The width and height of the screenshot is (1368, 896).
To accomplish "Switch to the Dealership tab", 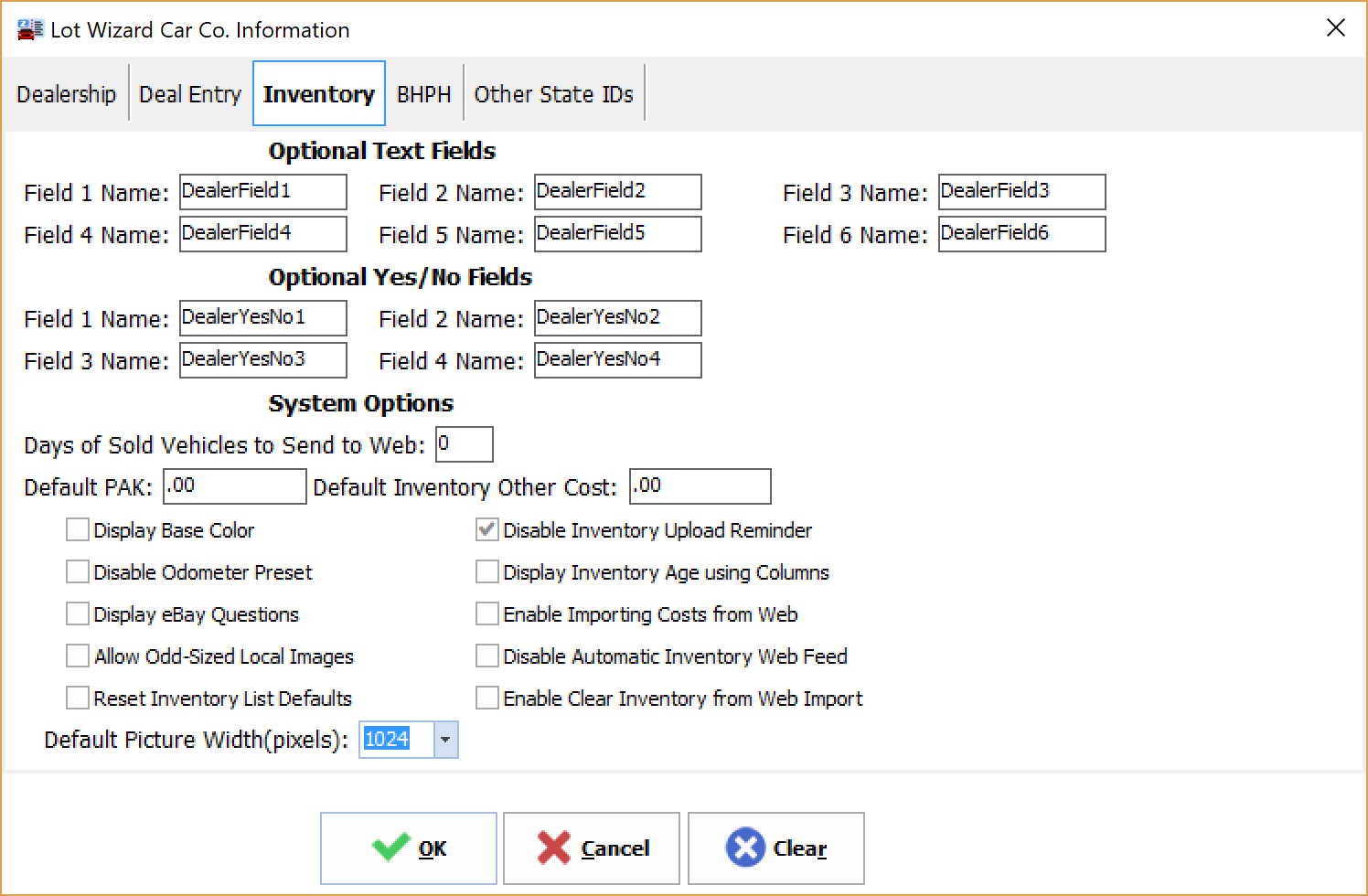I will coord(66,92).
